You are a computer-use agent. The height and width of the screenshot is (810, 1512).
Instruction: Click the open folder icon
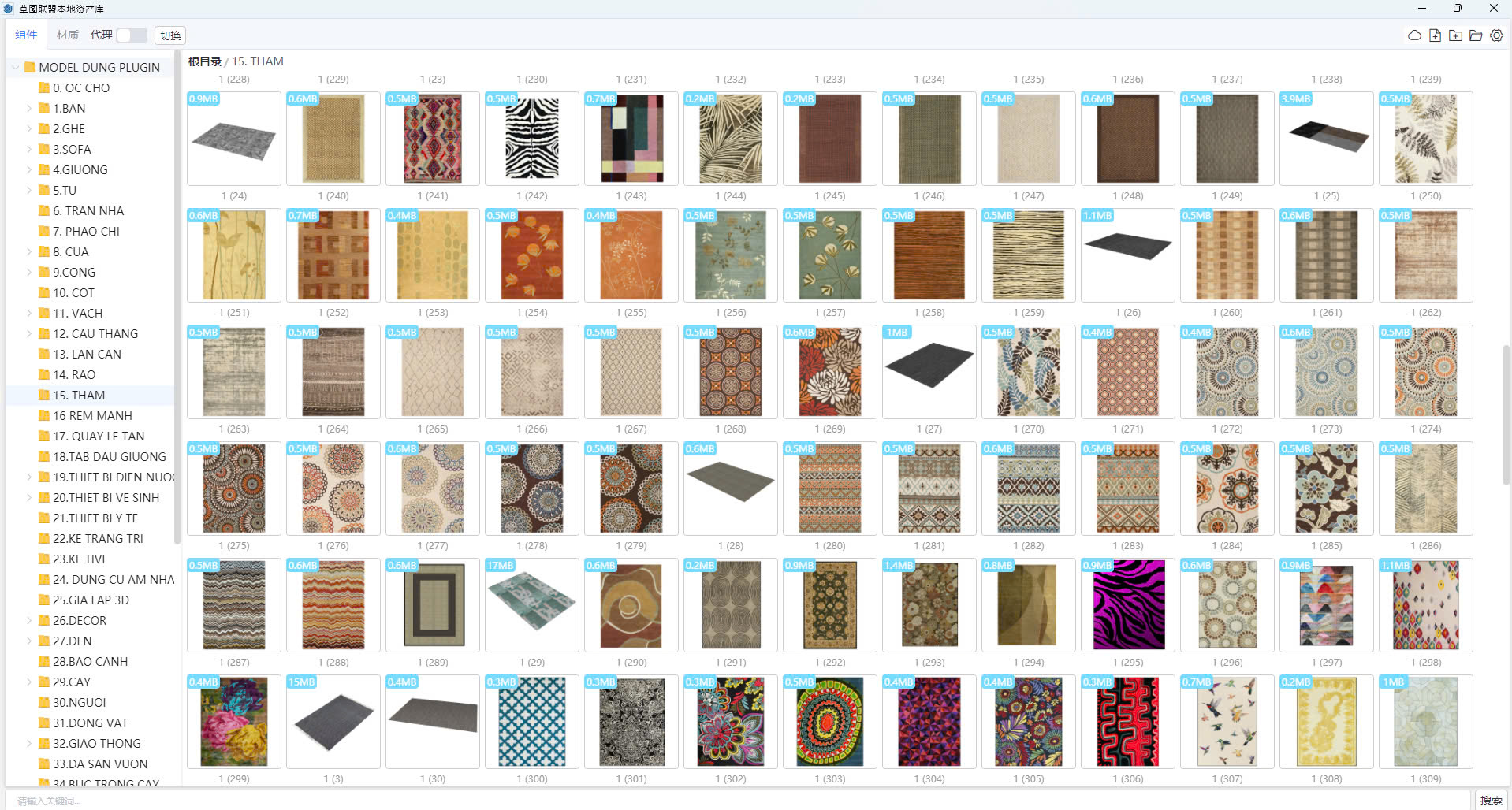[1476, 35]
